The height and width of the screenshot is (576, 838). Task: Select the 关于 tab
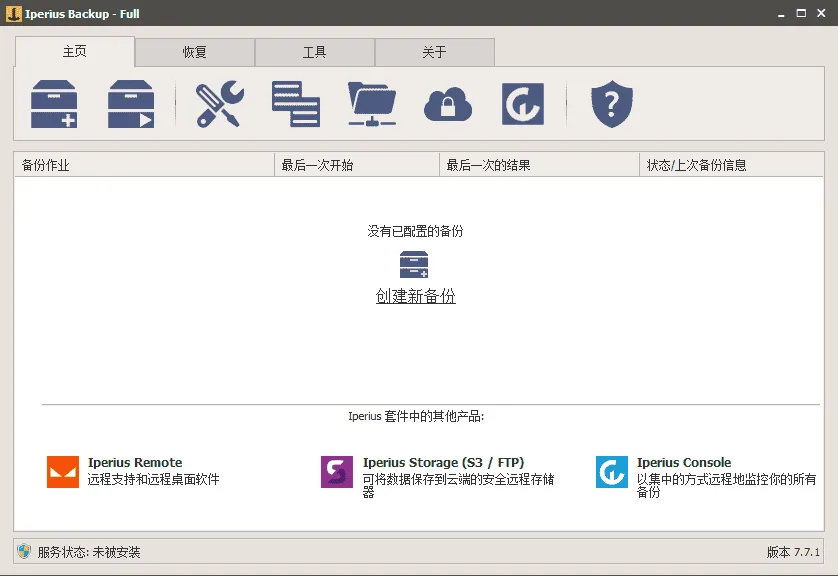(x=435, y=51)
